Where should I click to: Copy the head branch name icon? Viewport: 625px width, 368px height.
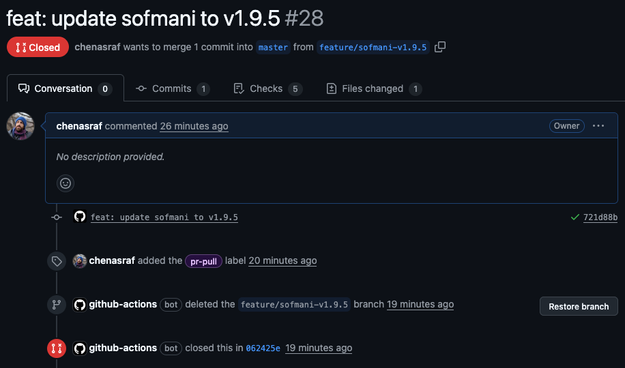(x=440, y=47)
